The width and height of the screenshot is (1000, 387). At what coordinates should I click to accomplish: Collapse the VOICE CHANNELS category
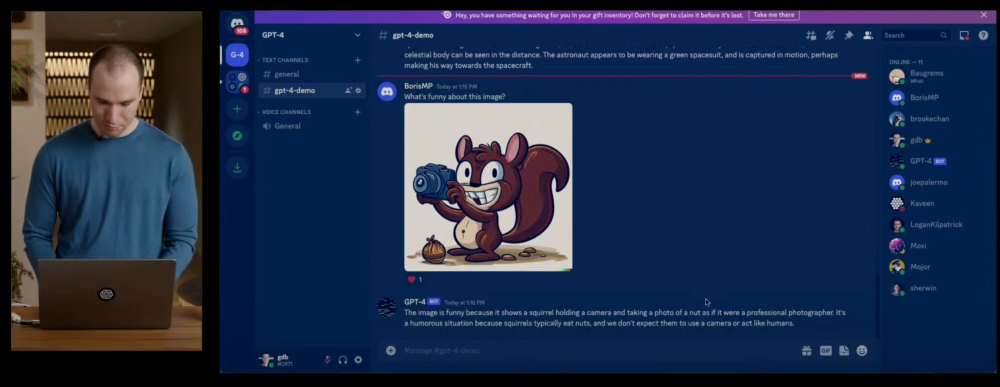(x=286, y=112)
